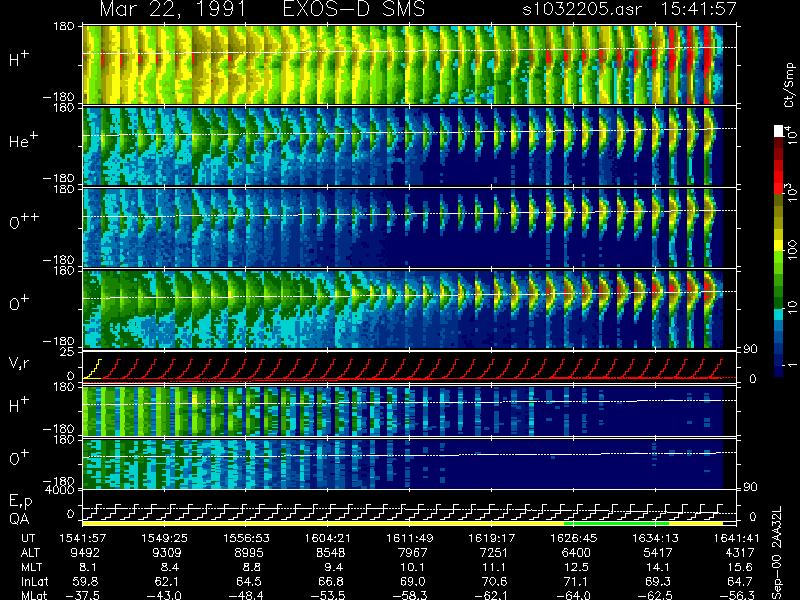Click the green segment of the QA bar
This screenshot has width=800, height=600.
click(616, 523)
